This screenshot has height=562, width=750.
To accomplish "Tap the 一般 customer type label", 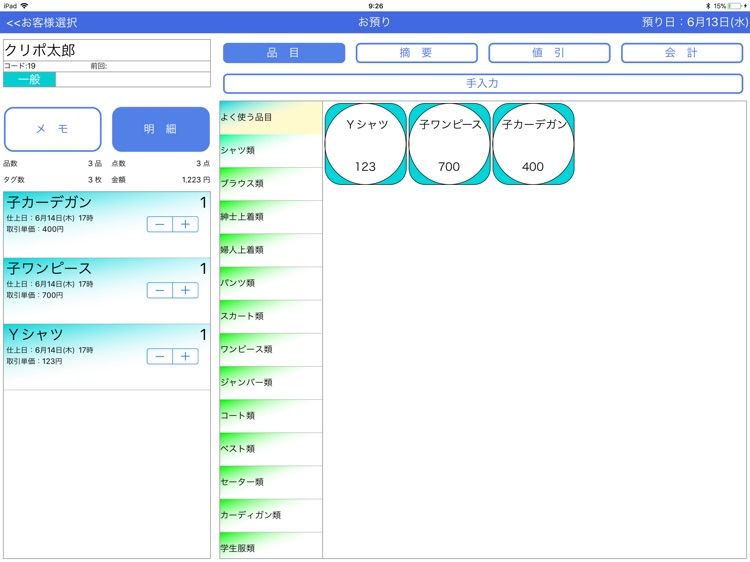I will coord(30,79).
